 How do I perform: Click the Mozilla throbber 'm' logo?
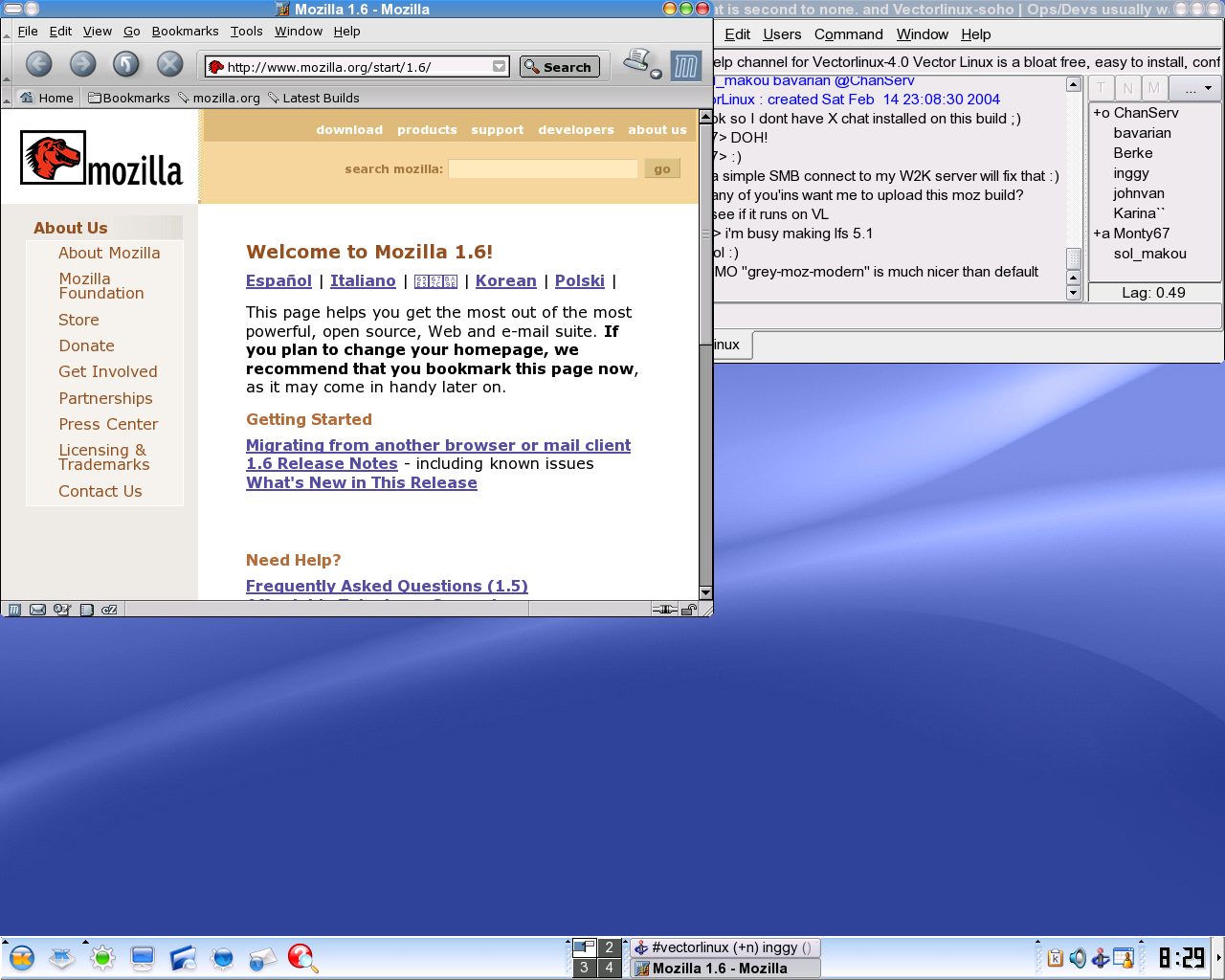686,66
